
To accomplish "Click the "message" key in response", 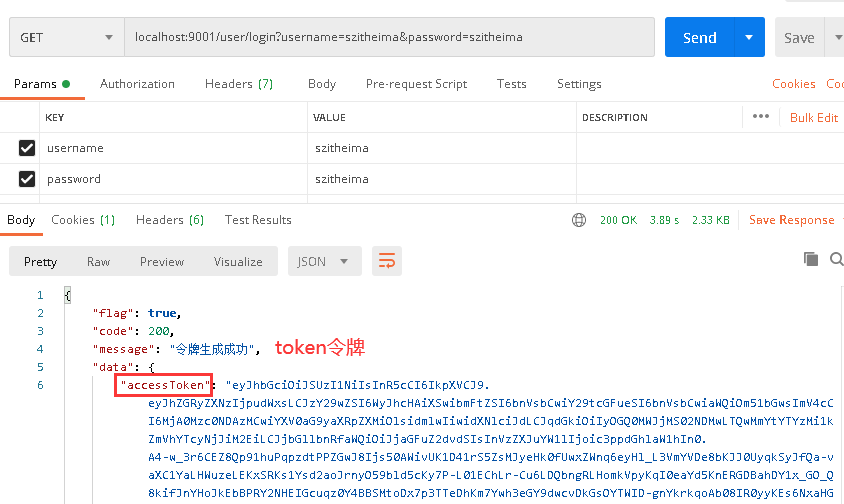I will (x=123, y=349).
